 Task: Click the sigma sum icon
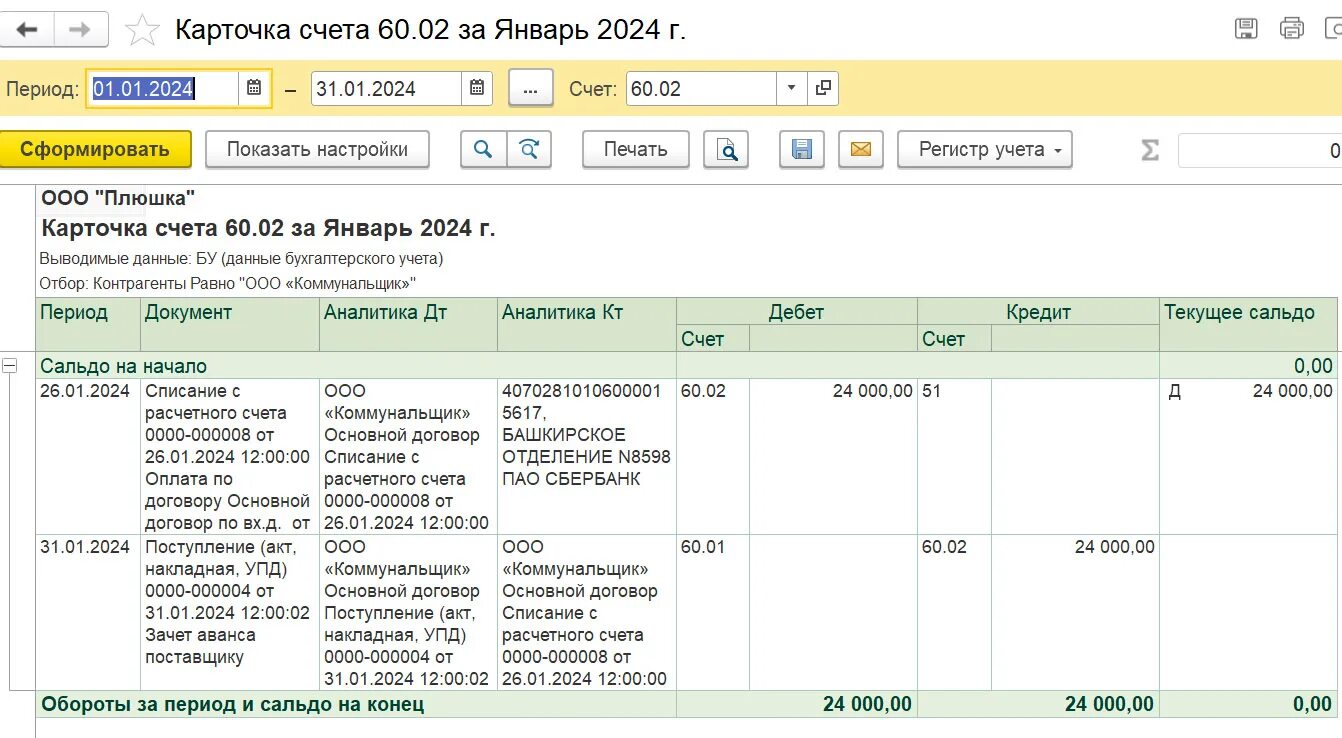pos(1150,150)
